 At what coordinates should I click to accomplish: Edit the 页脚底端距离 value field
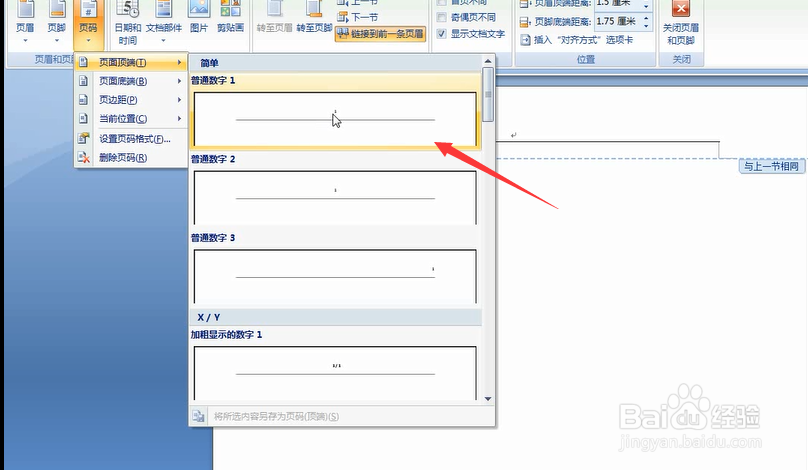click(x=617, y=21)
